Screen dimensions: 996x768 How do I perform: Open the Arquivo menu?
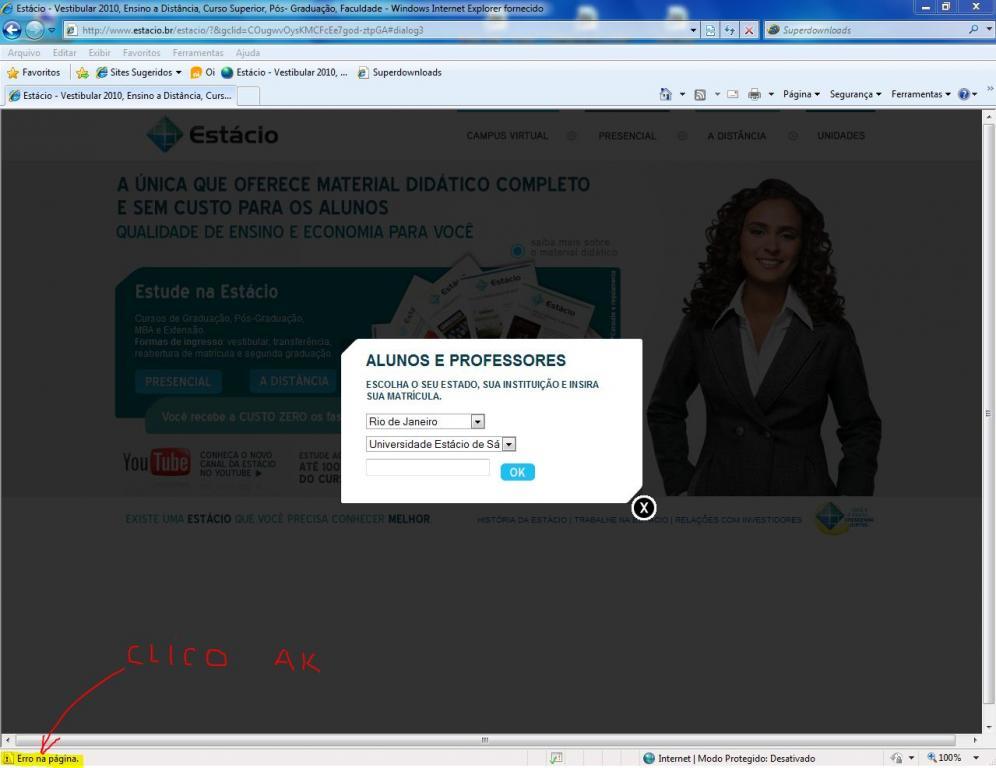tap(24, 53)
